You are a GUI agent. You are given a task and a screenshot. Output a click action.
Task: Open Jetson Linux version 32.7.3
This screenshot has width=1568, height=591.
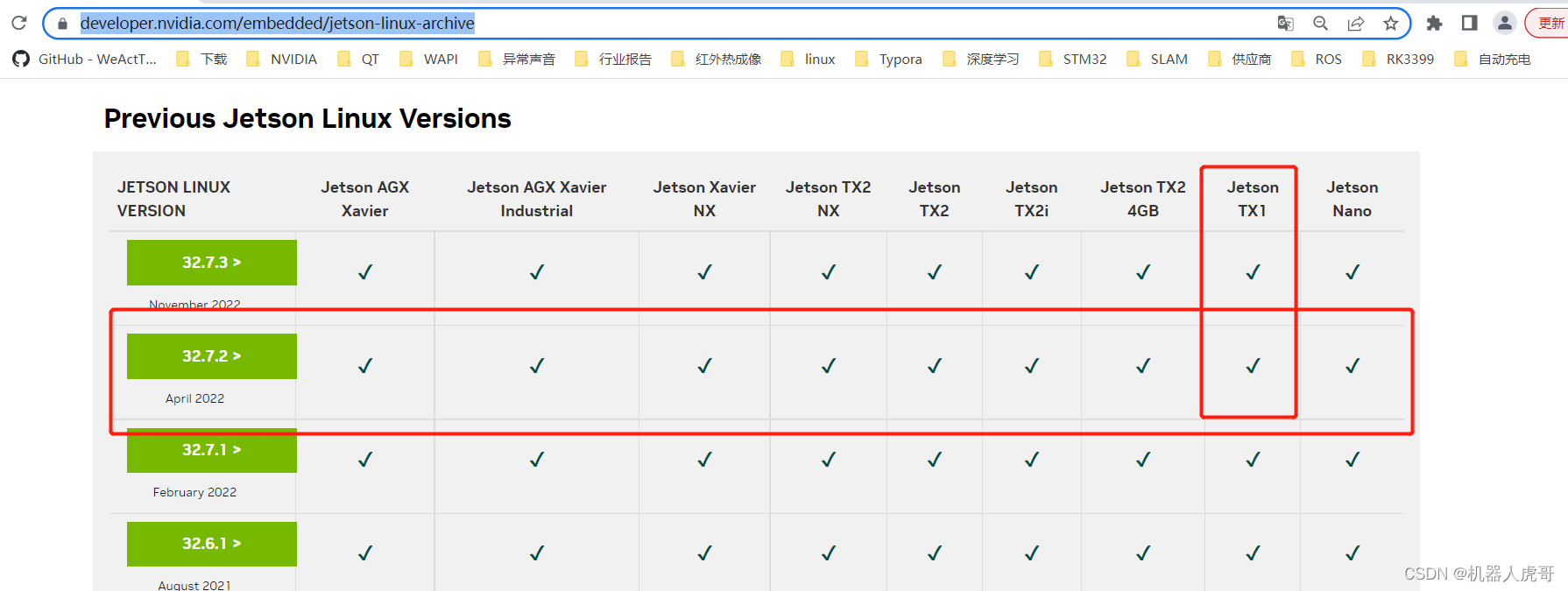212,263
